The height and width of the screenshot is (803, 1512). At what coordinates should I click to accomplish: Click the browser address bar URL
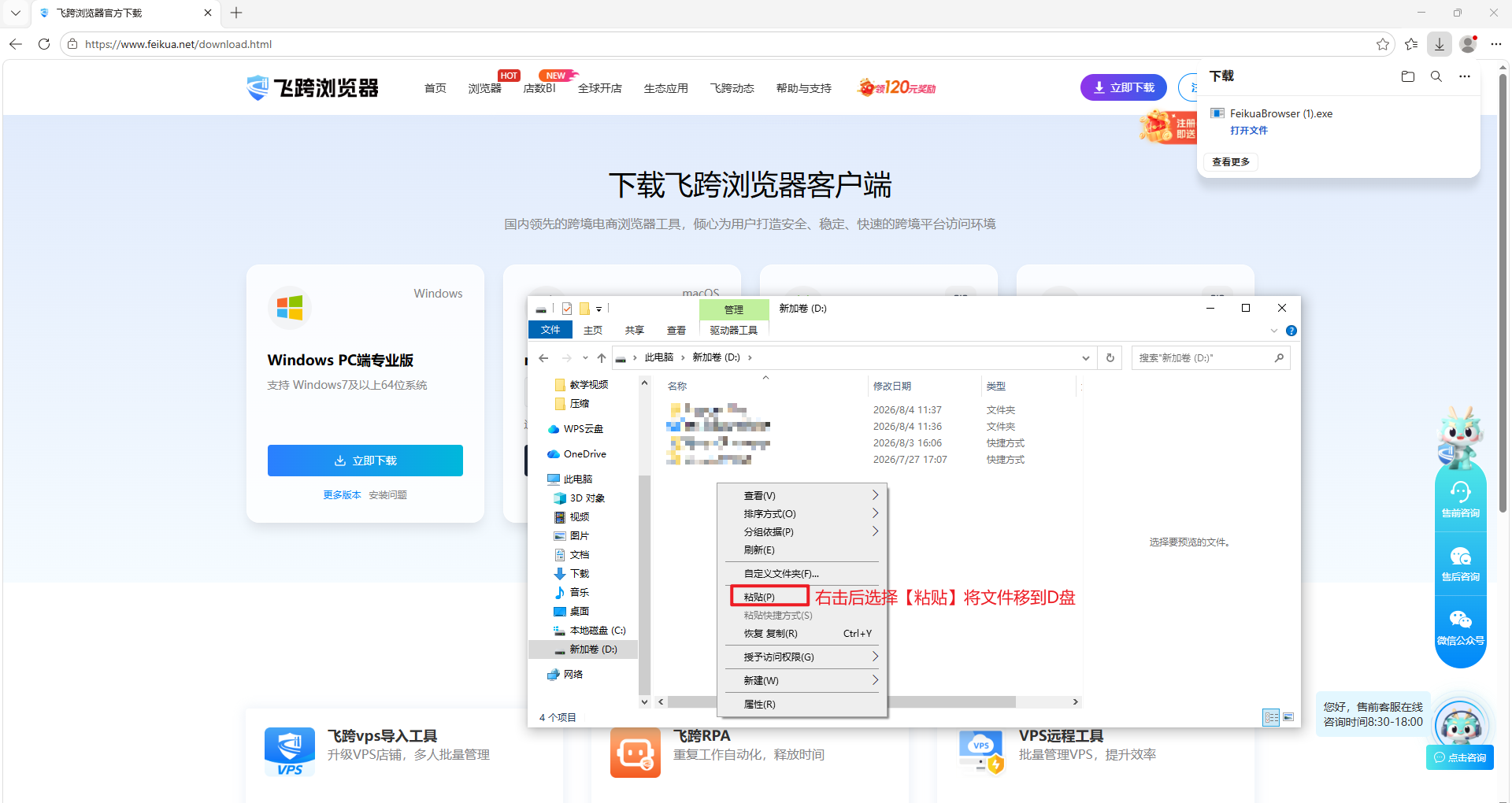point(178,44)
